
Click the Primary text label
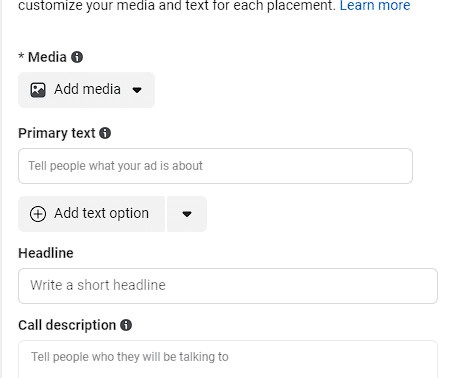point(57,133)
